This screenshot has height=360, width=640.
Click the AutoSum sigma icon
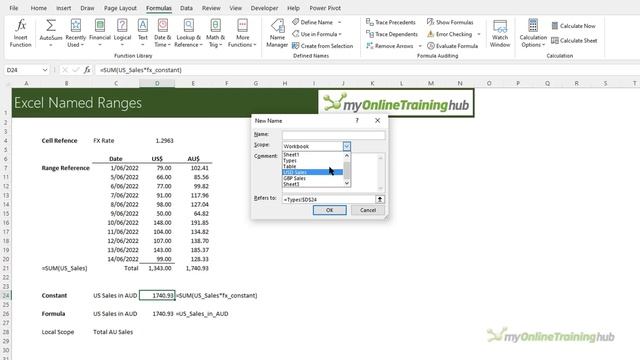click(51, 26)
